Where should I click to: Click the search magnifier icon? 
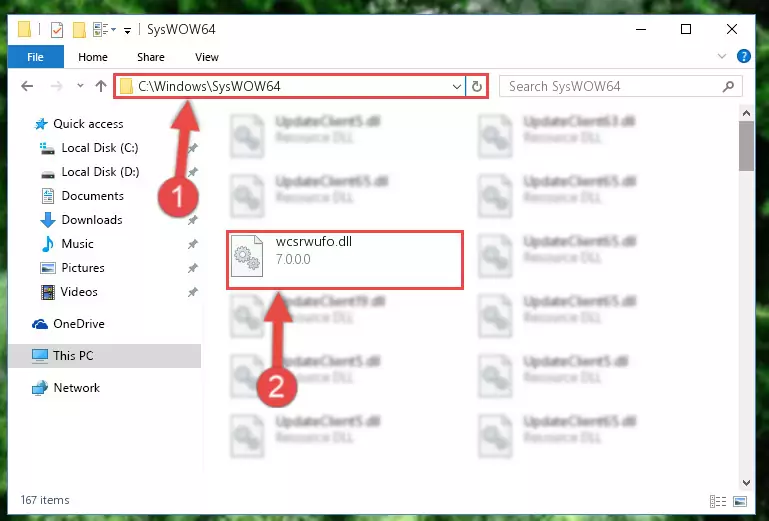[728, 87]
